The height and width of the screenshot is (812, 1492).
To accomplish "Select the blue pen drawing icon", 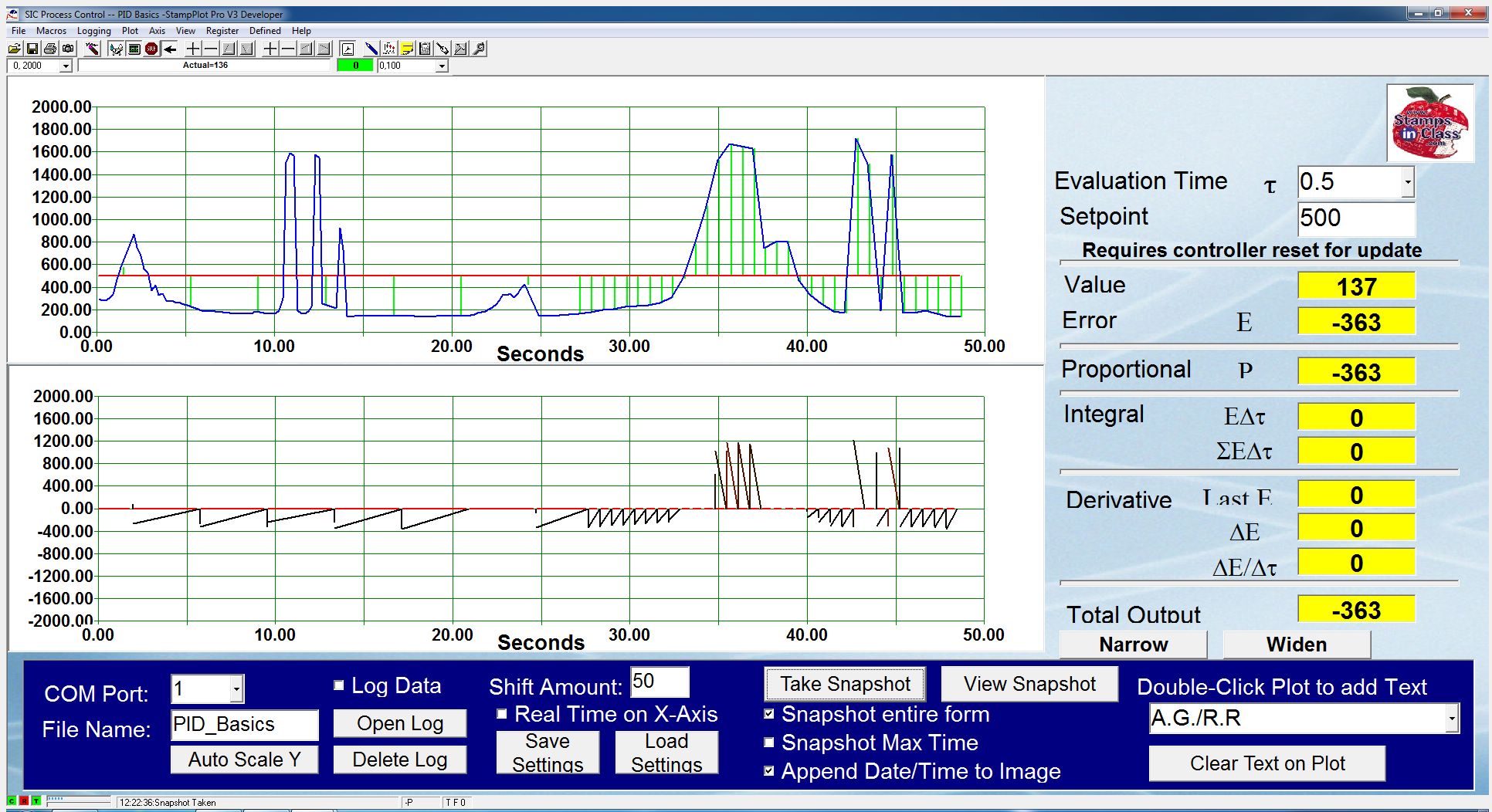I will pyautogui.click(x=371, y=49).
